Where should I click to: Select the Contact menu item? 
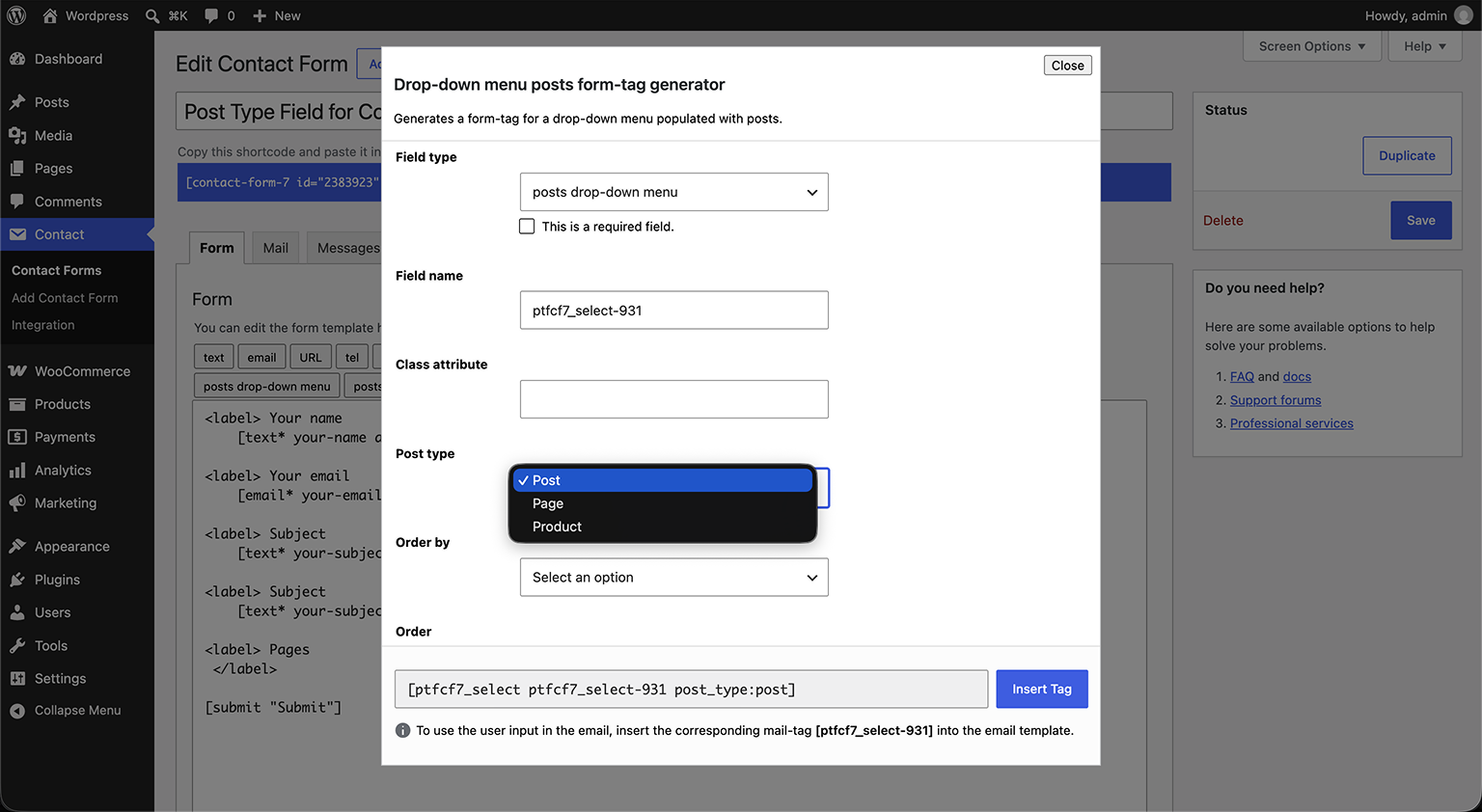coord(77,234)
